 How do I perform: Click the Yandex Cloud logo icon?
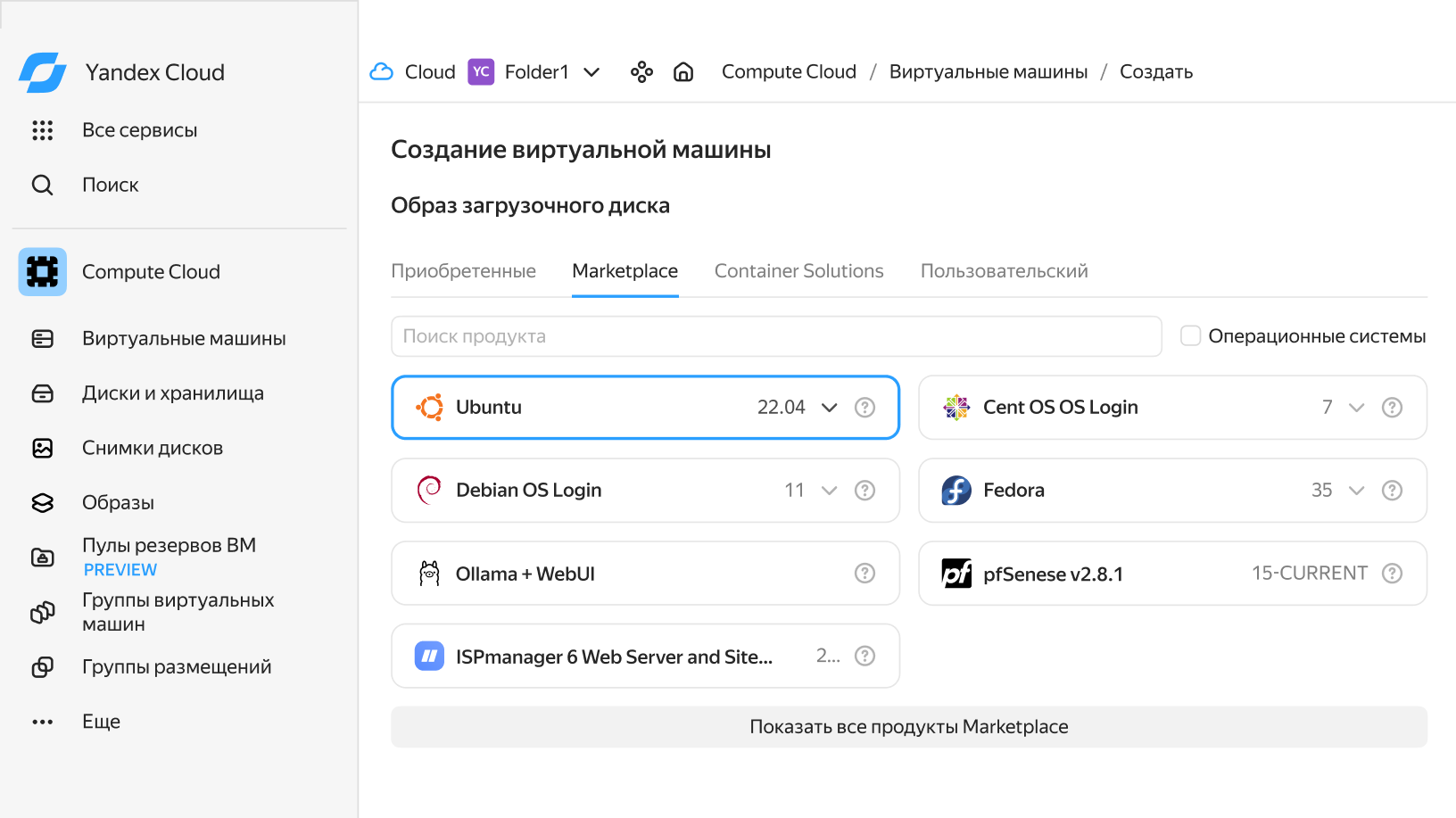point(42,72)
